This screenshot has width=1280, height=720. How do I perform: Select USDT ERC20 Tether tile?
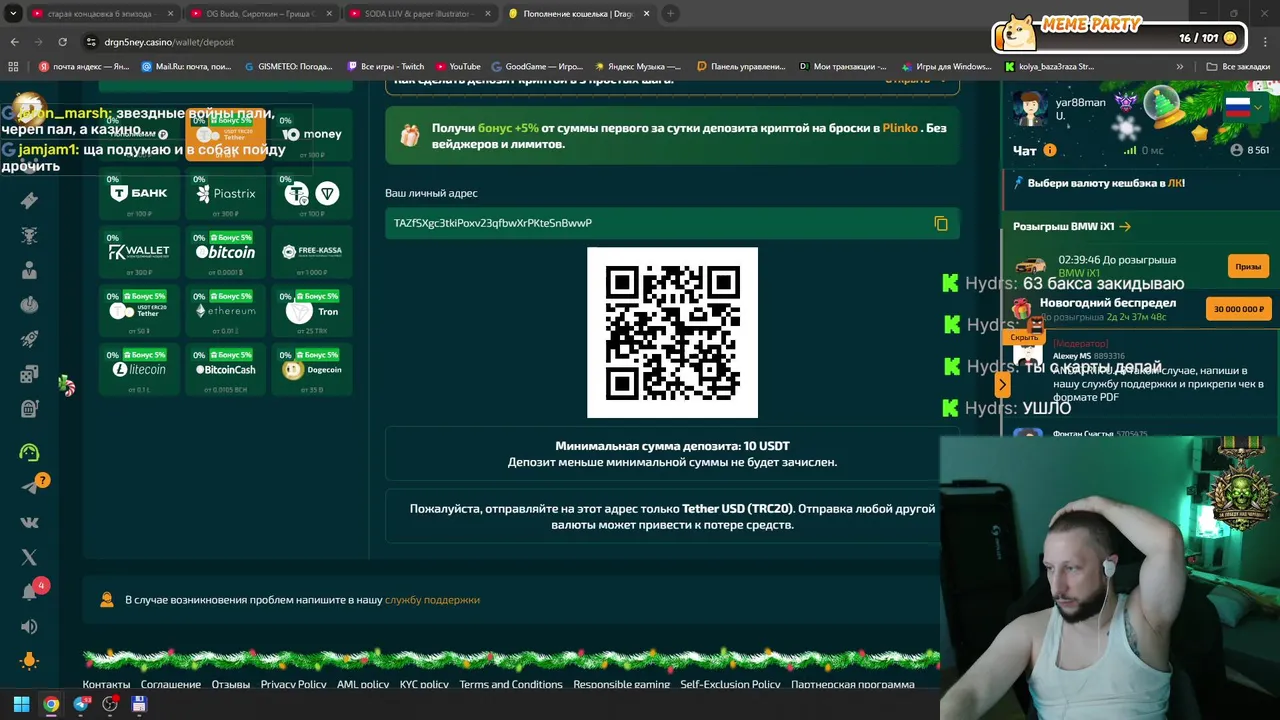coord(139,312)
